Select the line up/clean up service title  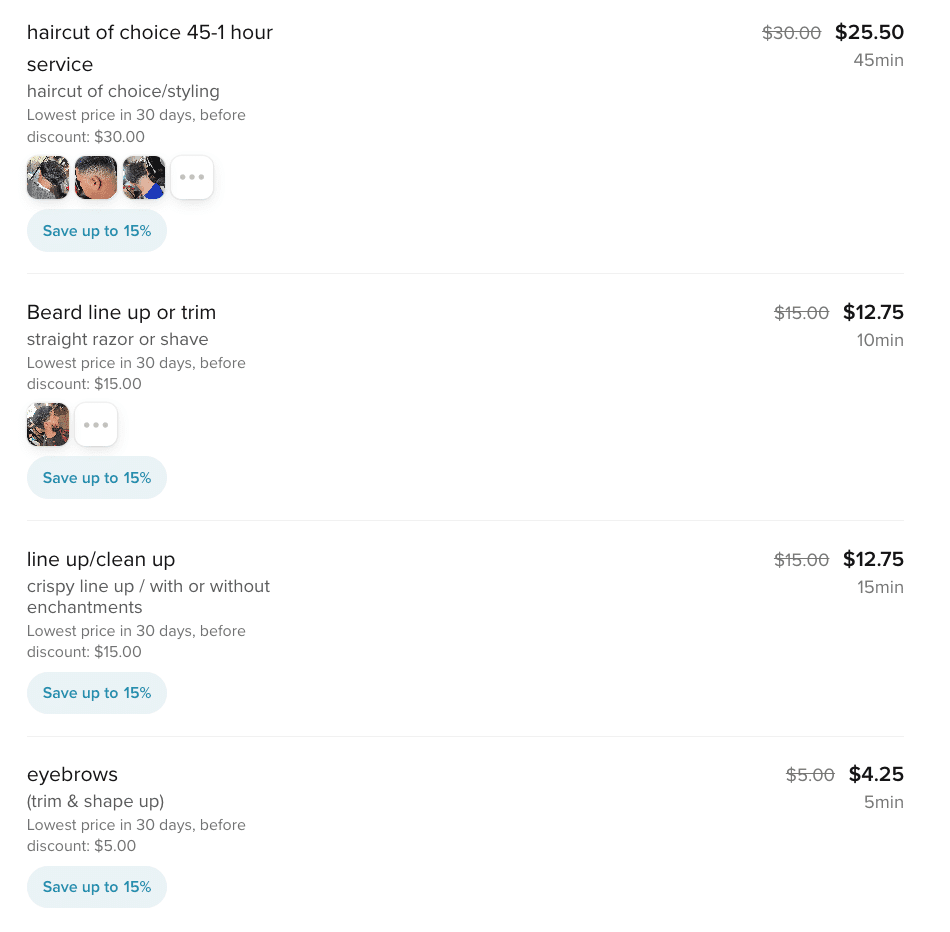101,559
